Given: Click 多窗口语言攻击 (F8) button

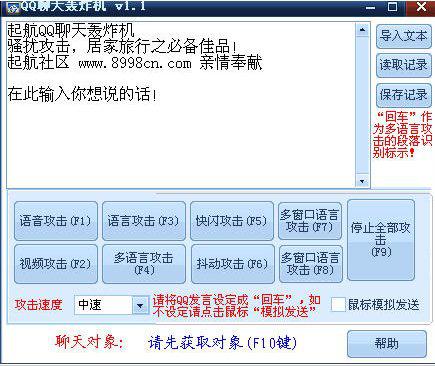Looking at the screenshot, I should [x=311, y=264].
